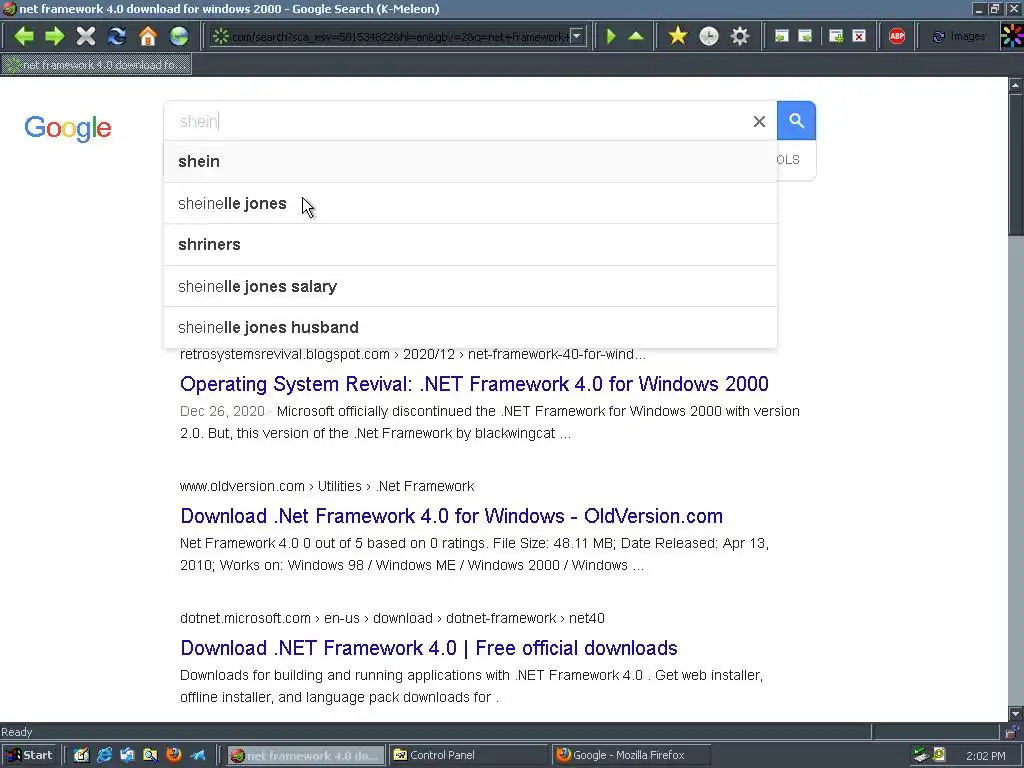
Task: Switch to next tab window icon
Action: click(x=805, y=37)
